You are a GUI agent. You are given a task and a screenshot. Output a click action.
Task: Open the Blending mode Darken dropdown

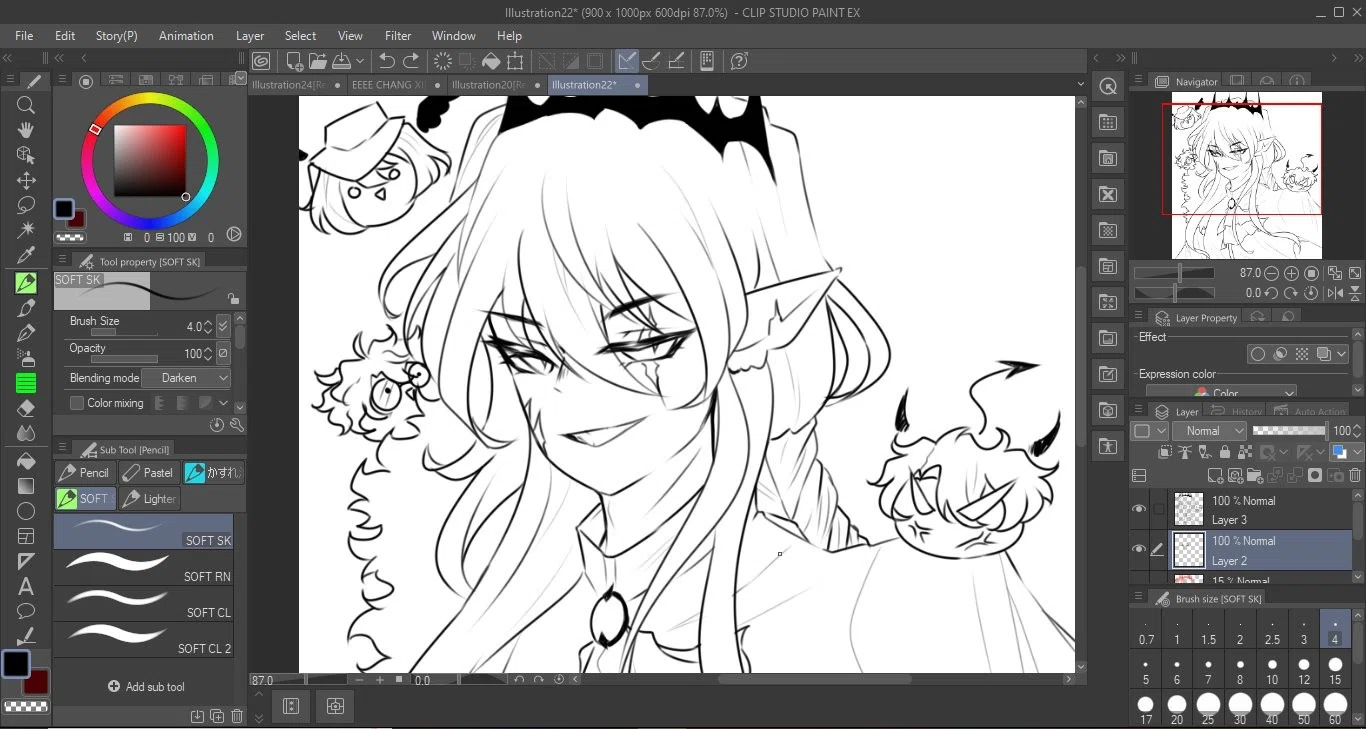186,378
